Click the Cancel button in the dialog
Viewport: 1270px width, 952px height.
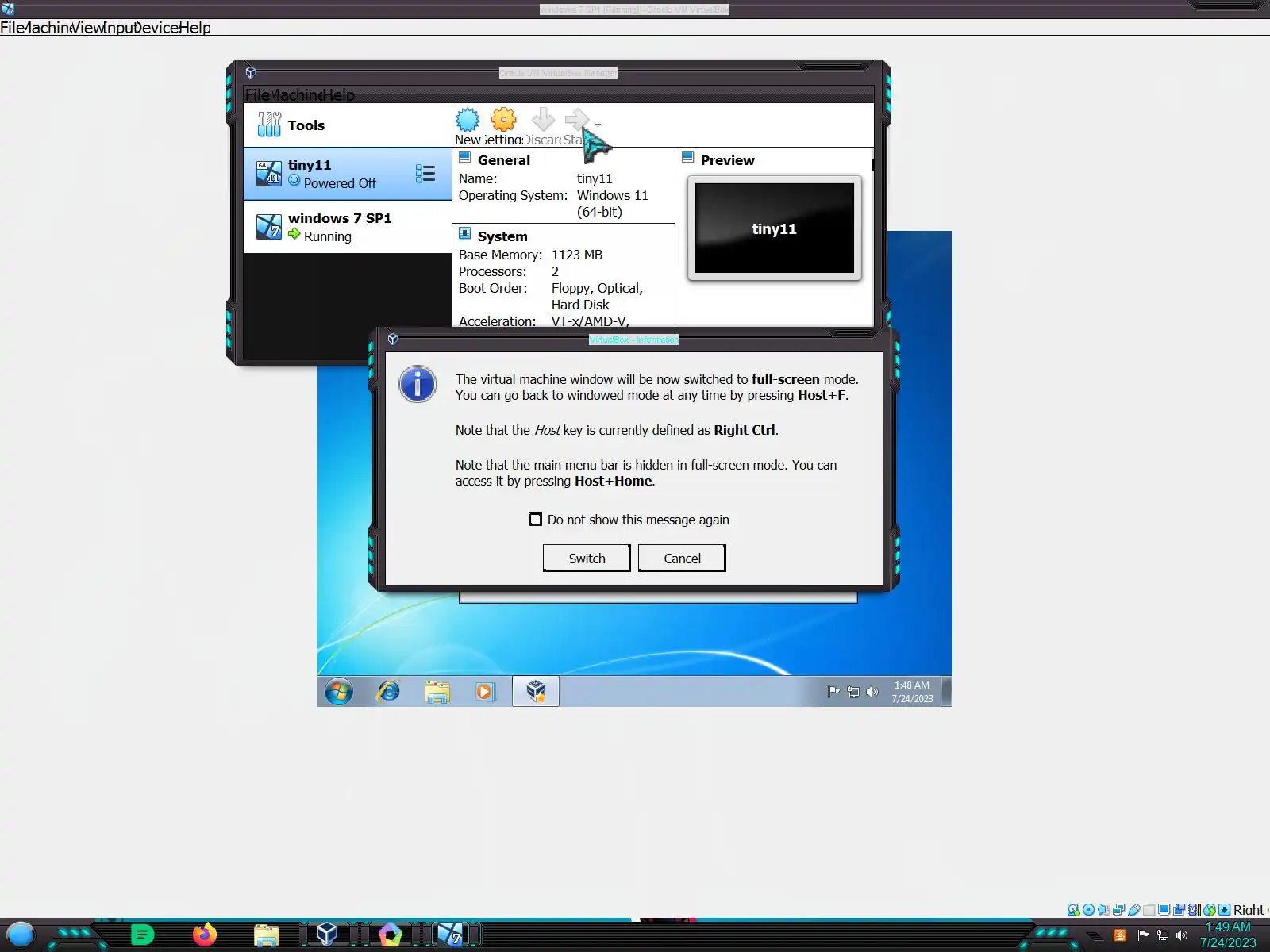pyautogui.click(x=682, y=558)
